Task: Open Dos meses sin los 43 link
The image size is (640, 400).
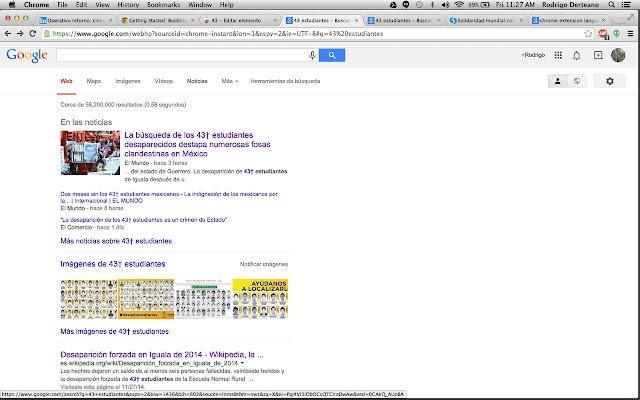Action: tap(169, 197)
